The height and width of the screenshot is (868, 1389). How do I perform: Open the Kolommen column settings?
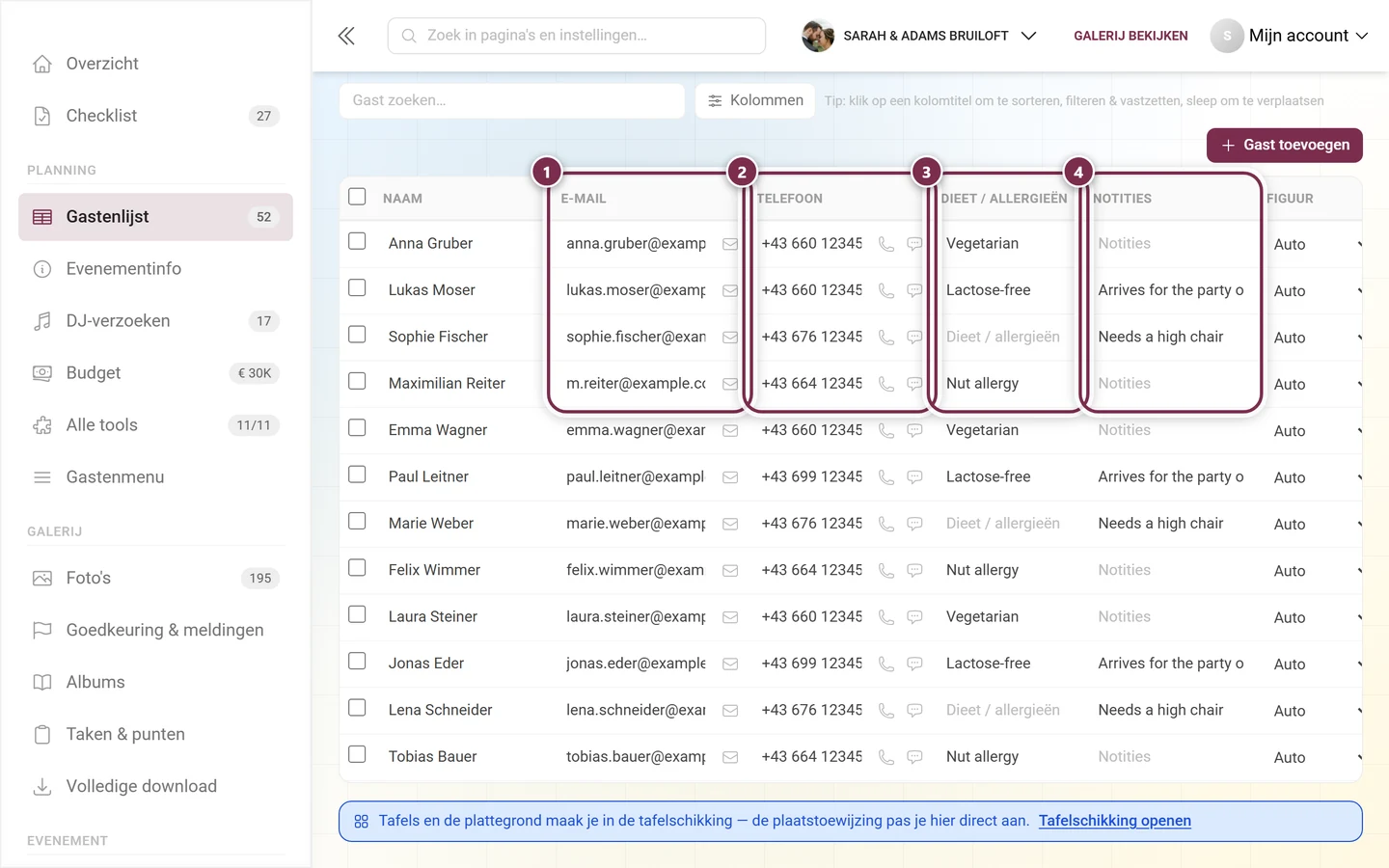tap(755, 100)
